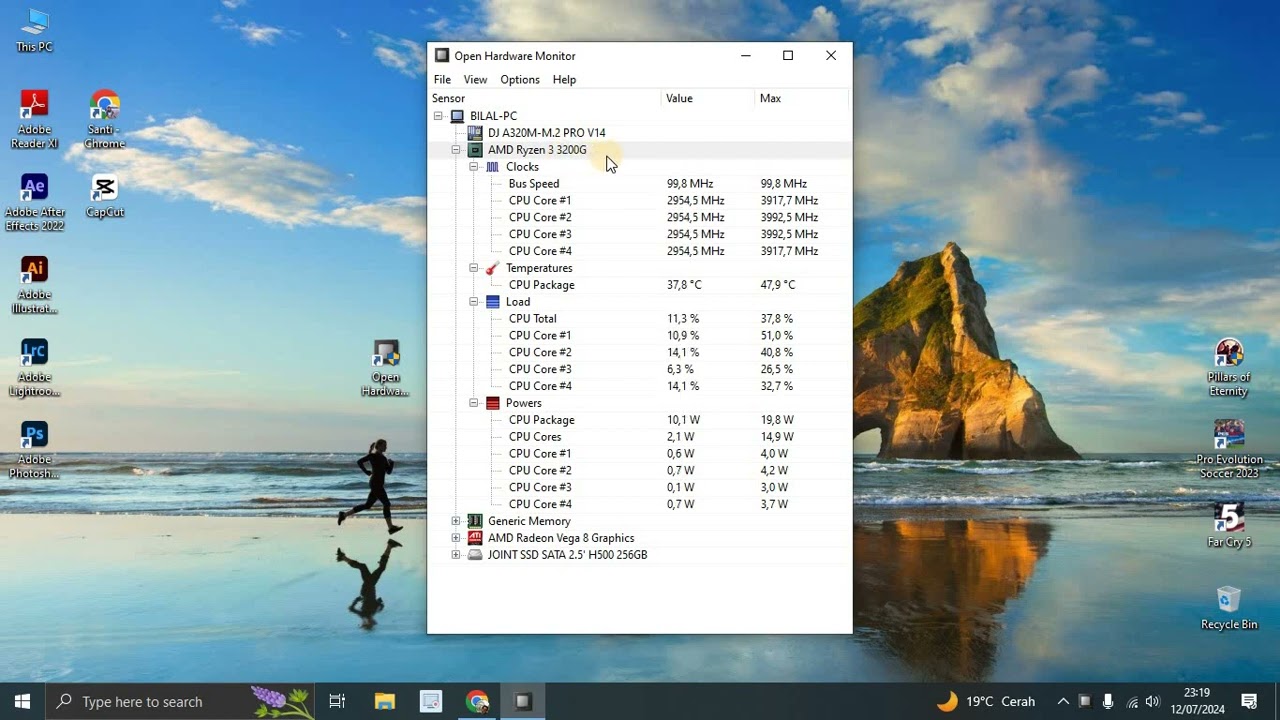Image resolution: width=1280 pixels, height=720 pixels.
Task: Select the CPU Total load row
Action: coord(640,319)
